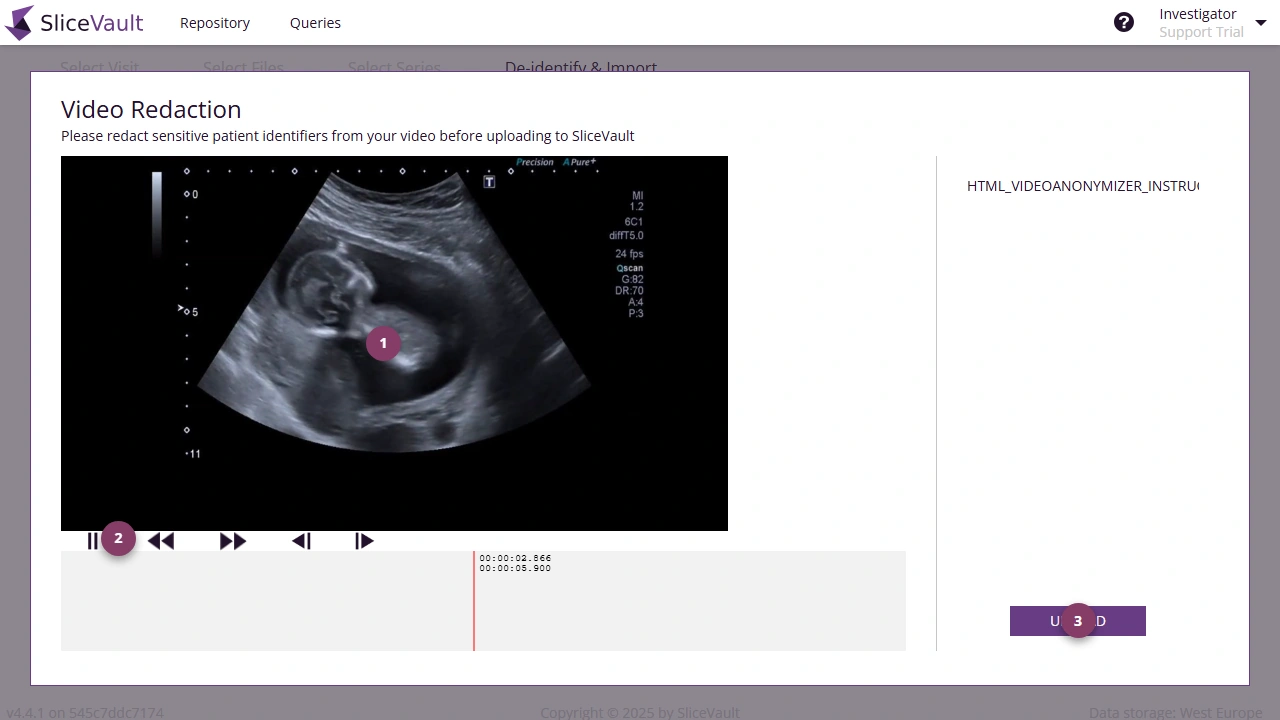This screenshot has width=1280, height=720.
Task: Click the red timeline playhead marker
Action: click(474, 601)
